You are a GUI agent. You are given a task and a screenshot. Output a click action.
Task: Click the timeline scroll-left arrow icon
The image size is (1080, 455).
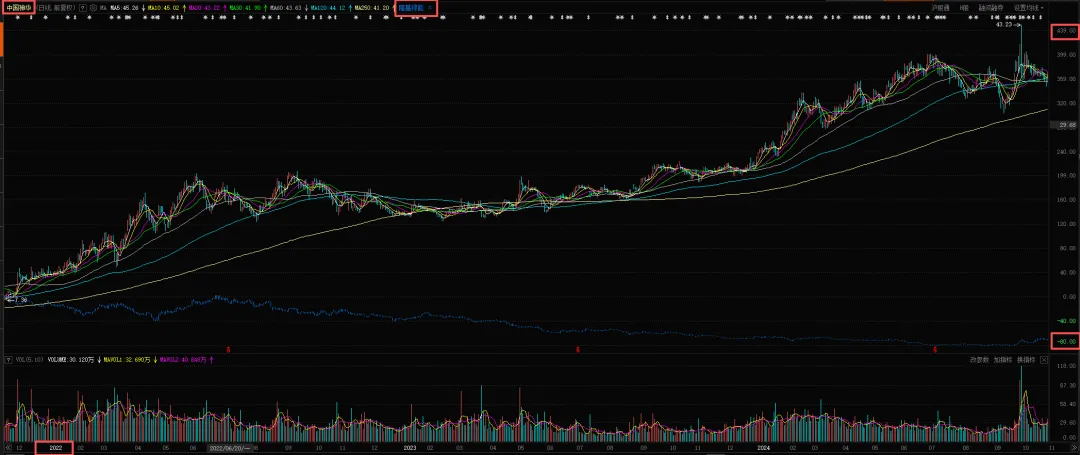click(6, 447)
